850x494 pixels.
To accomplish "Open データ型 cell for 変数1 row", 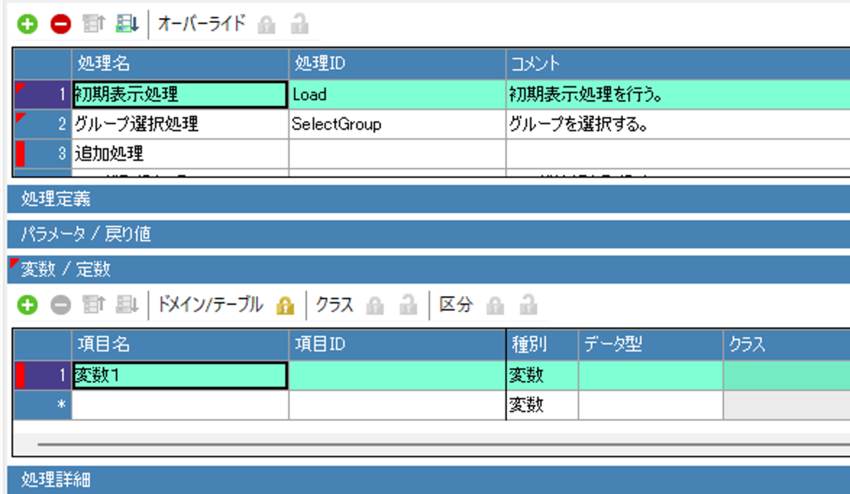I will click(651, 375).
